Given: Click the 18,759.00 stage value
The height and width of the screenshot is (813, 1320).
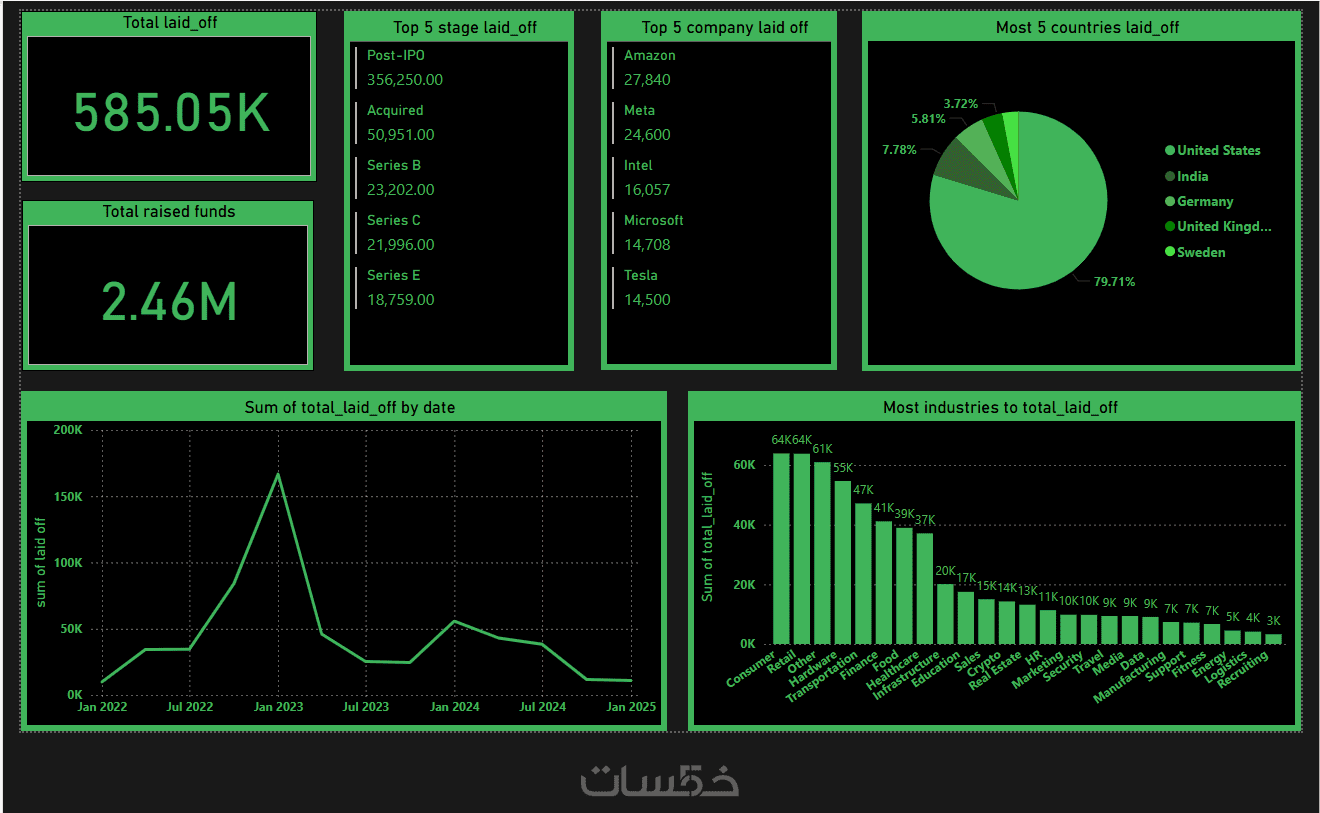Looking at the screenshot, I should click(401, 300).
